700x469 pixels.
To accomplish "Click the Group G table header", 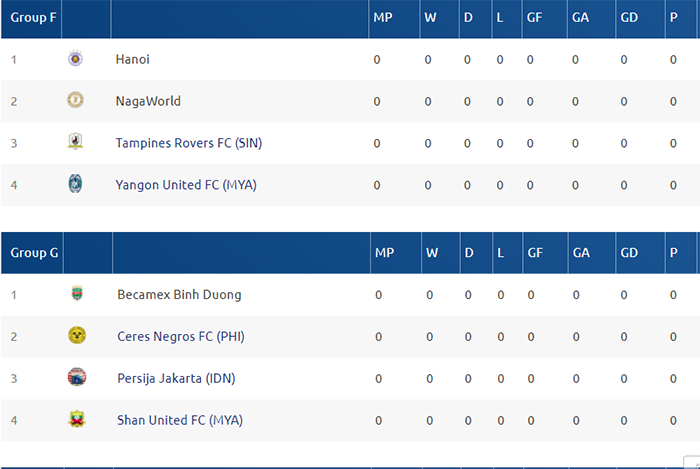I will (34, 253).
